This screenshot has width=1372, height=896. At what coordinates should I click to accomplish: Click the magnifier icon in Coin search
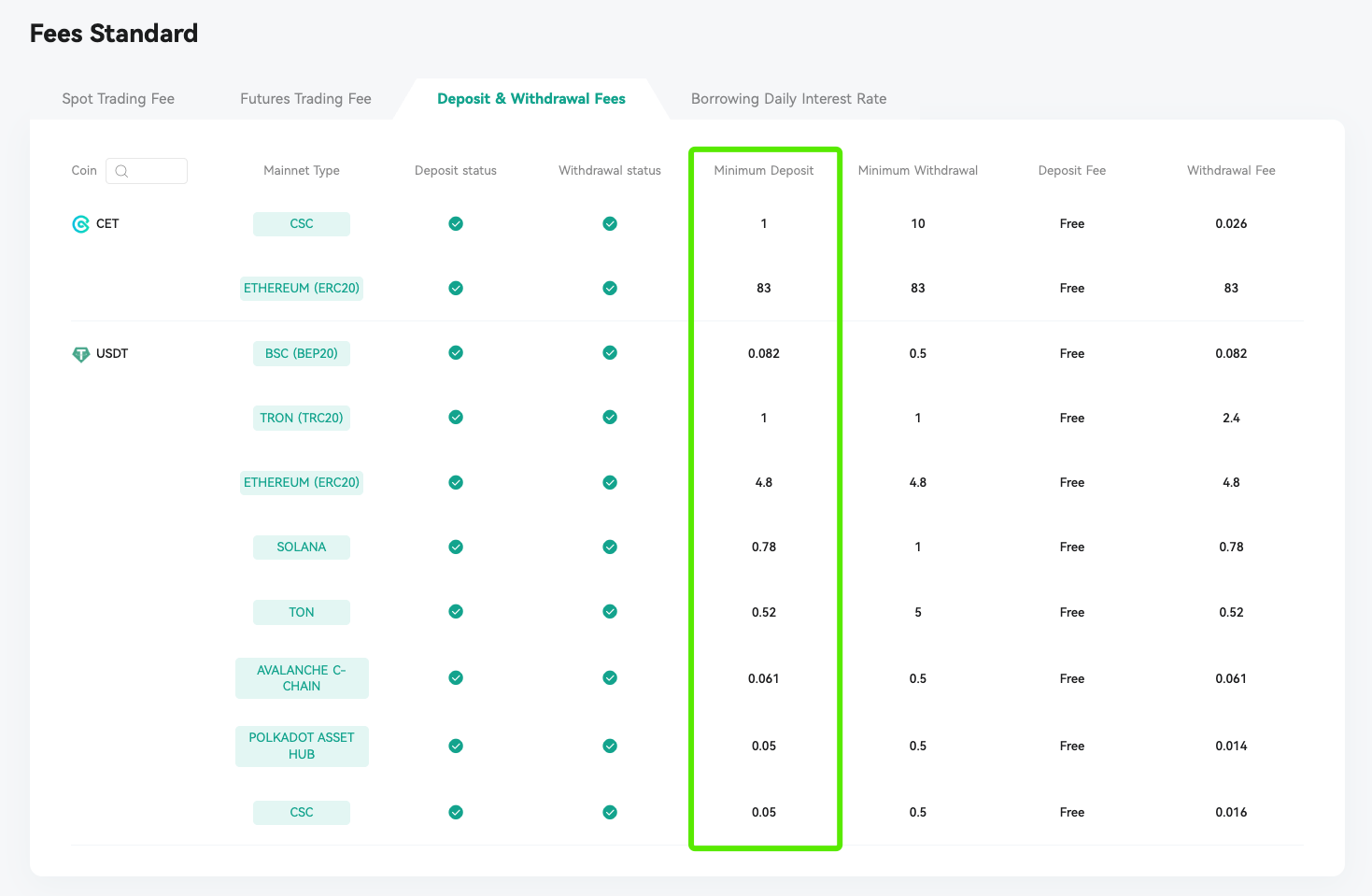click(121, 171)
